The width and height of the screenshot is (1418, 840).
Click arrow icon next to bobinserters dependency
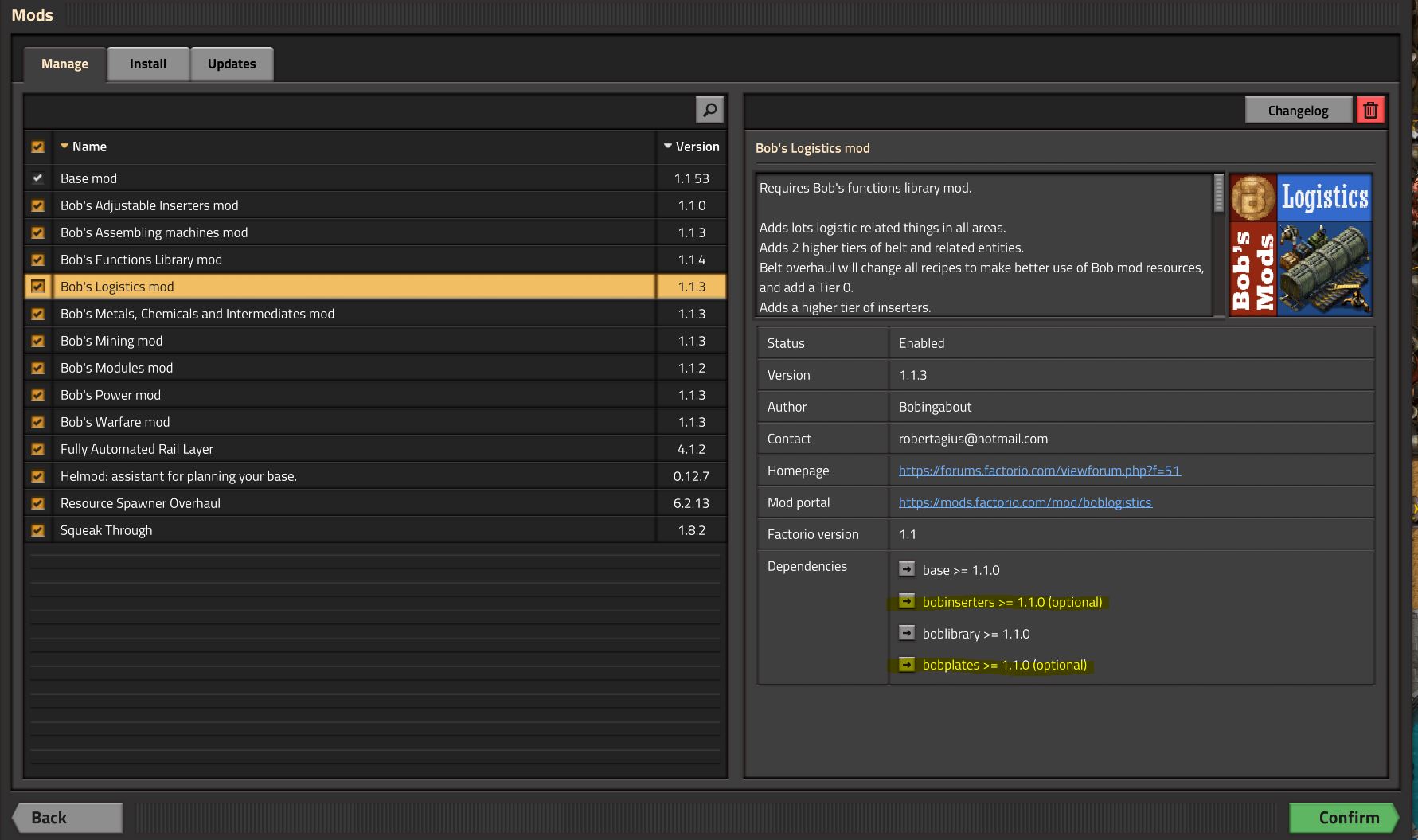[907, 601]
